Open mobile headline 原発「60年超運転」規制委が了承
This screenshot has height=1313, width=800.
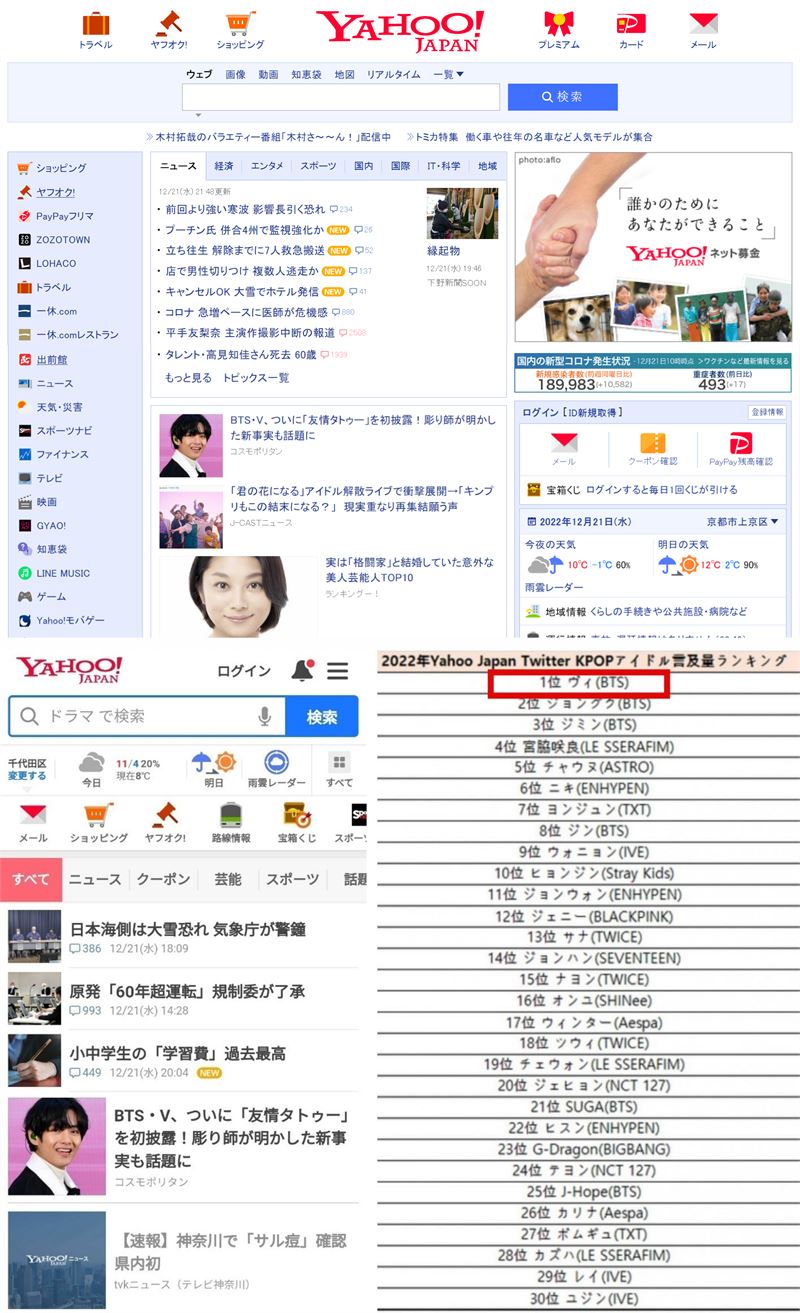point(187,991)
